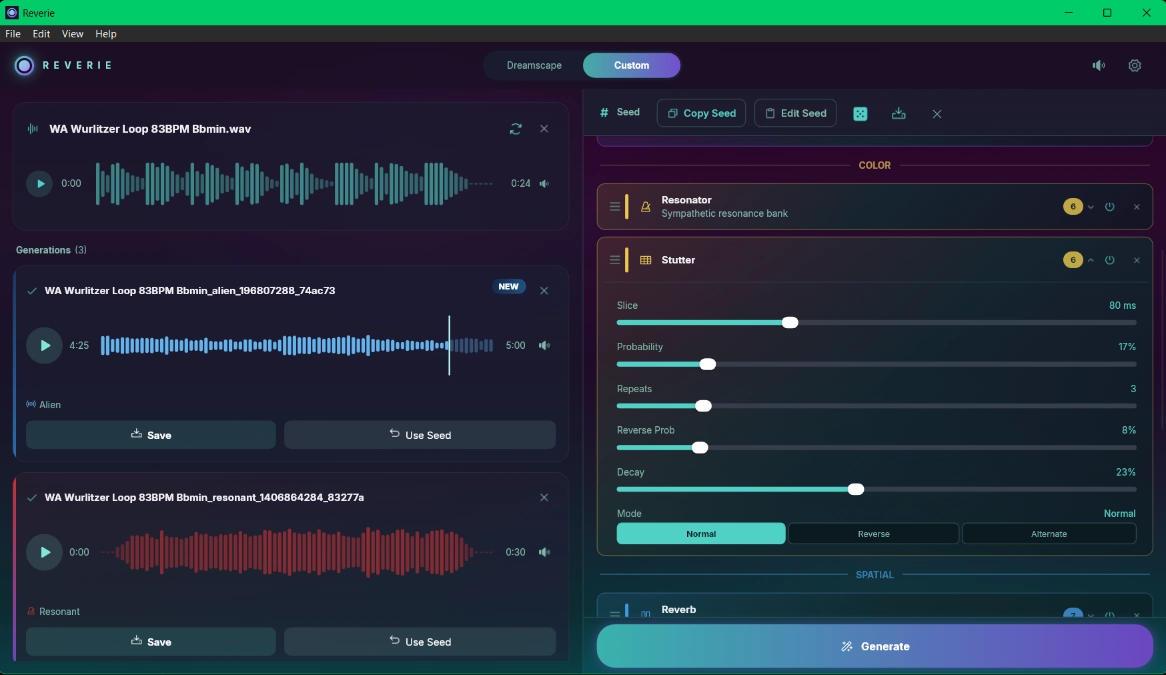Expand the Resonator module chevron
Image resolution: width=1166 pixels, height=675 pixels.
(x=1090, y=207)
